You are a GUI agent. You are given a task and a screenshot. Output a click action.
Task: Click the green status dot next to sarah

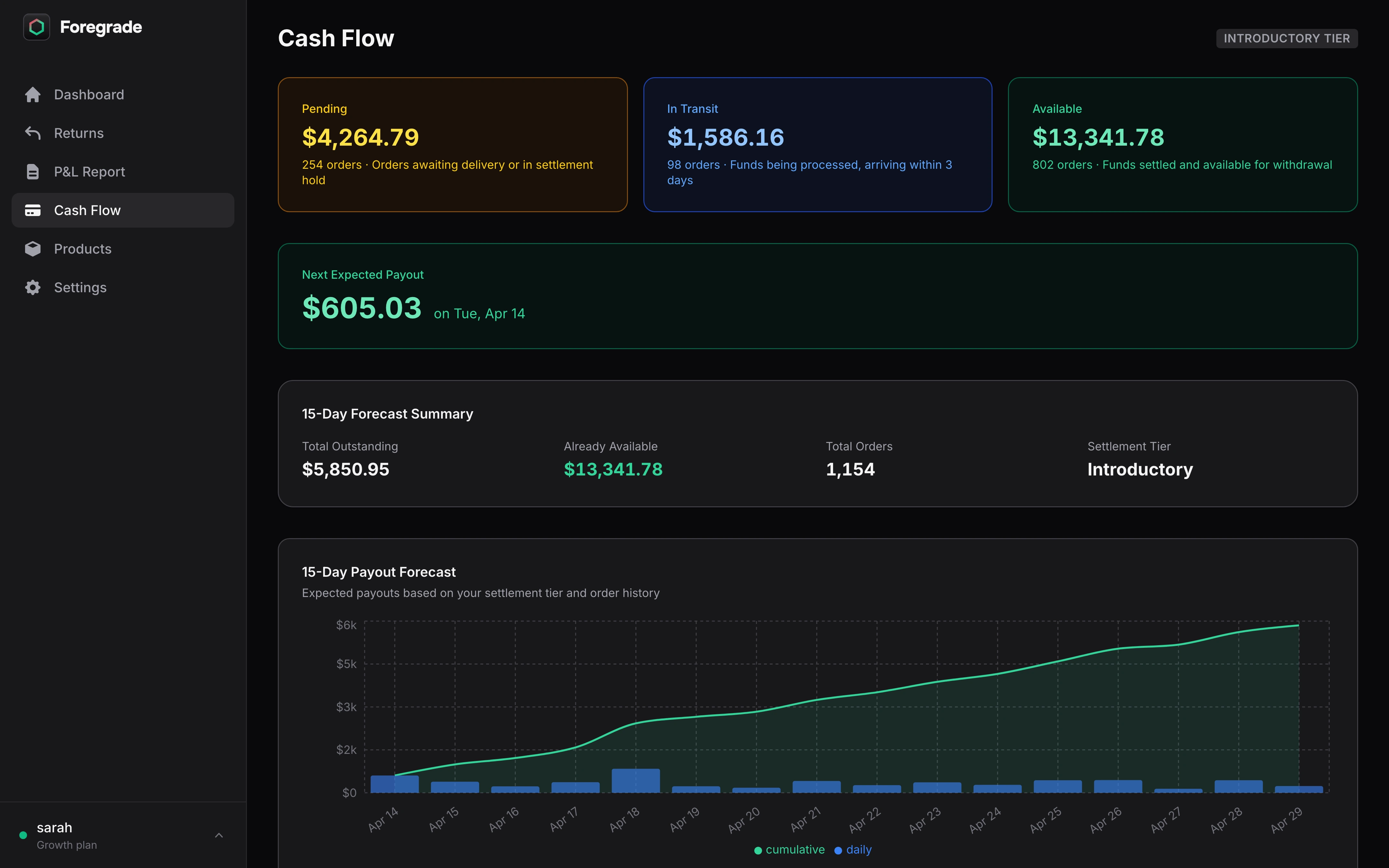pos(23,835)
